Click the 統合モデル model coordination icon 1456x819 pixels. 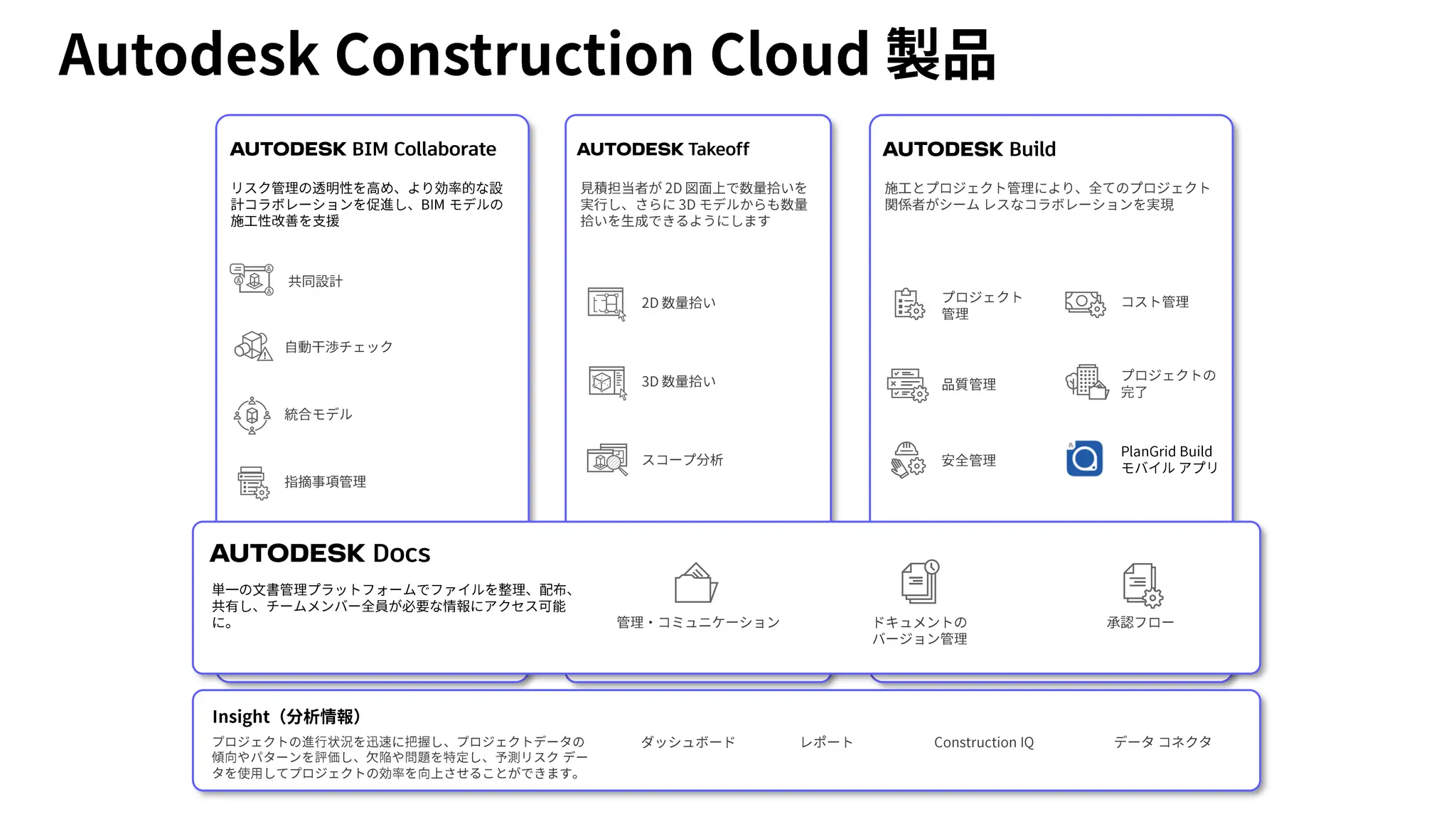tap(252, 415)
